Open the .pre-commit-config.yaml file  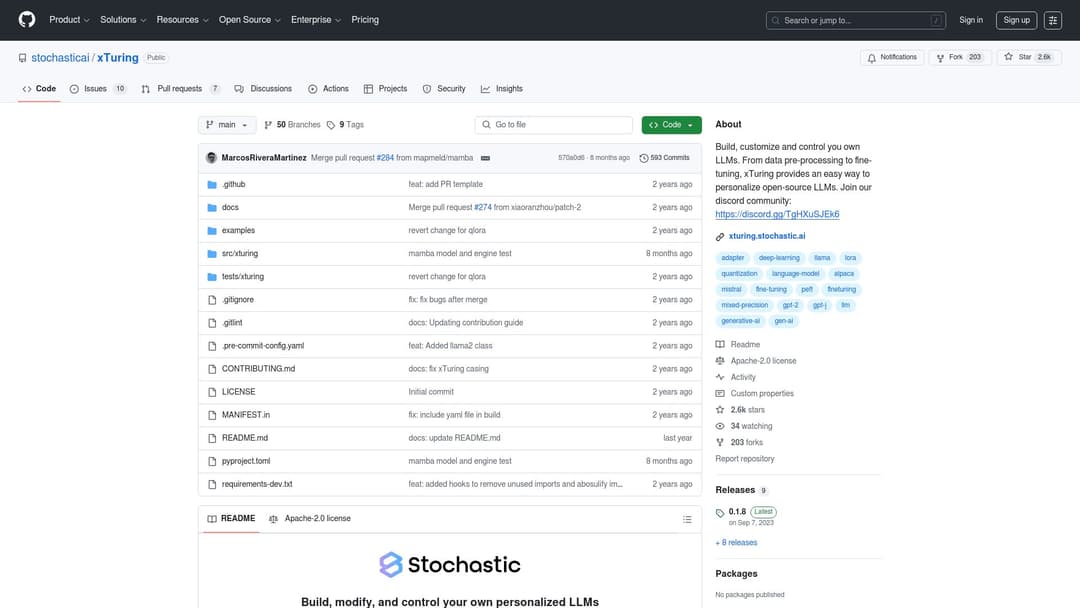262,346
